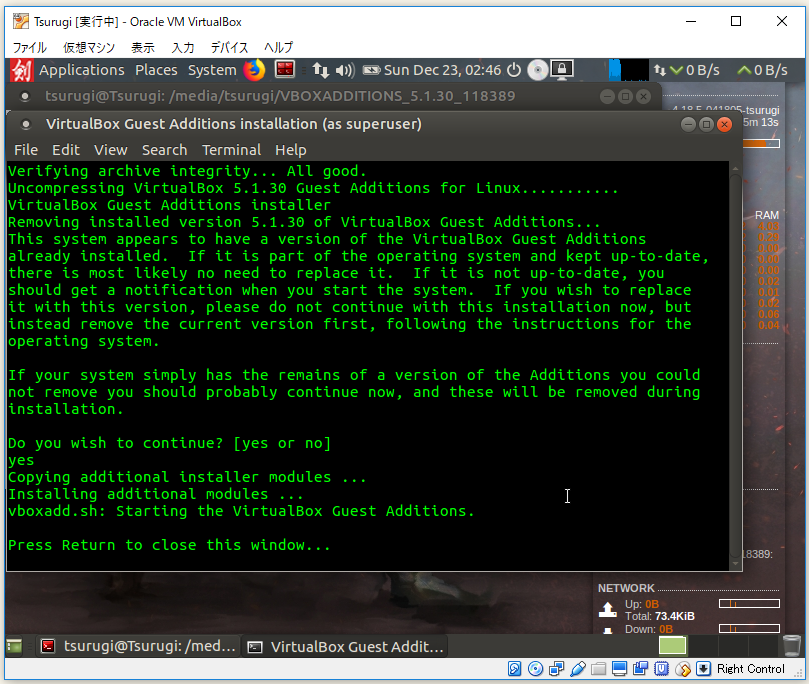Click 'Right Control' host key label
This screenshot has height=684, width=809.
pyautogui.click(x=751, y=669)
